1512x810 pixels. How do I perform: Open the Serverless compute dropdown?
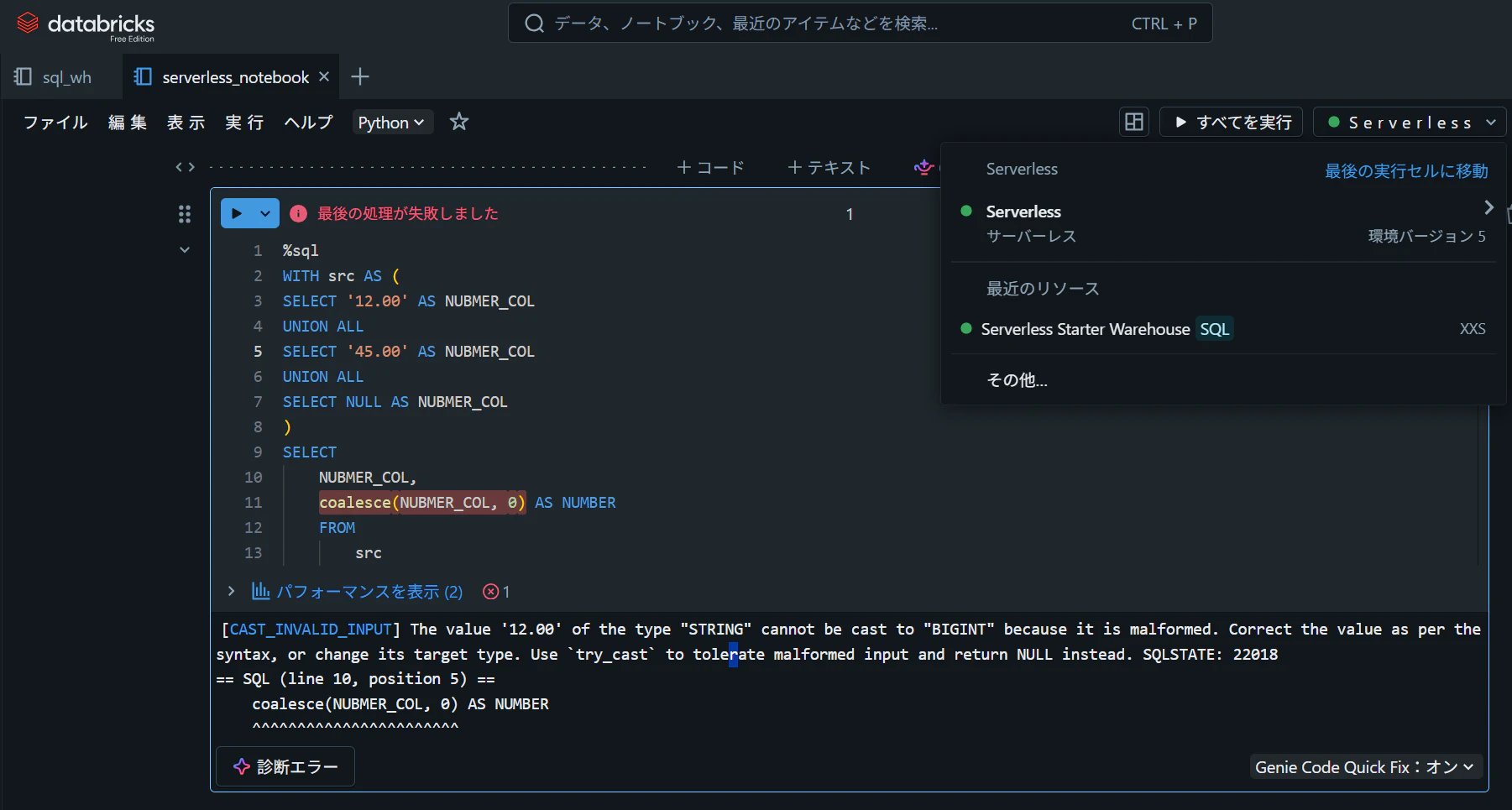click(1410, 123)
